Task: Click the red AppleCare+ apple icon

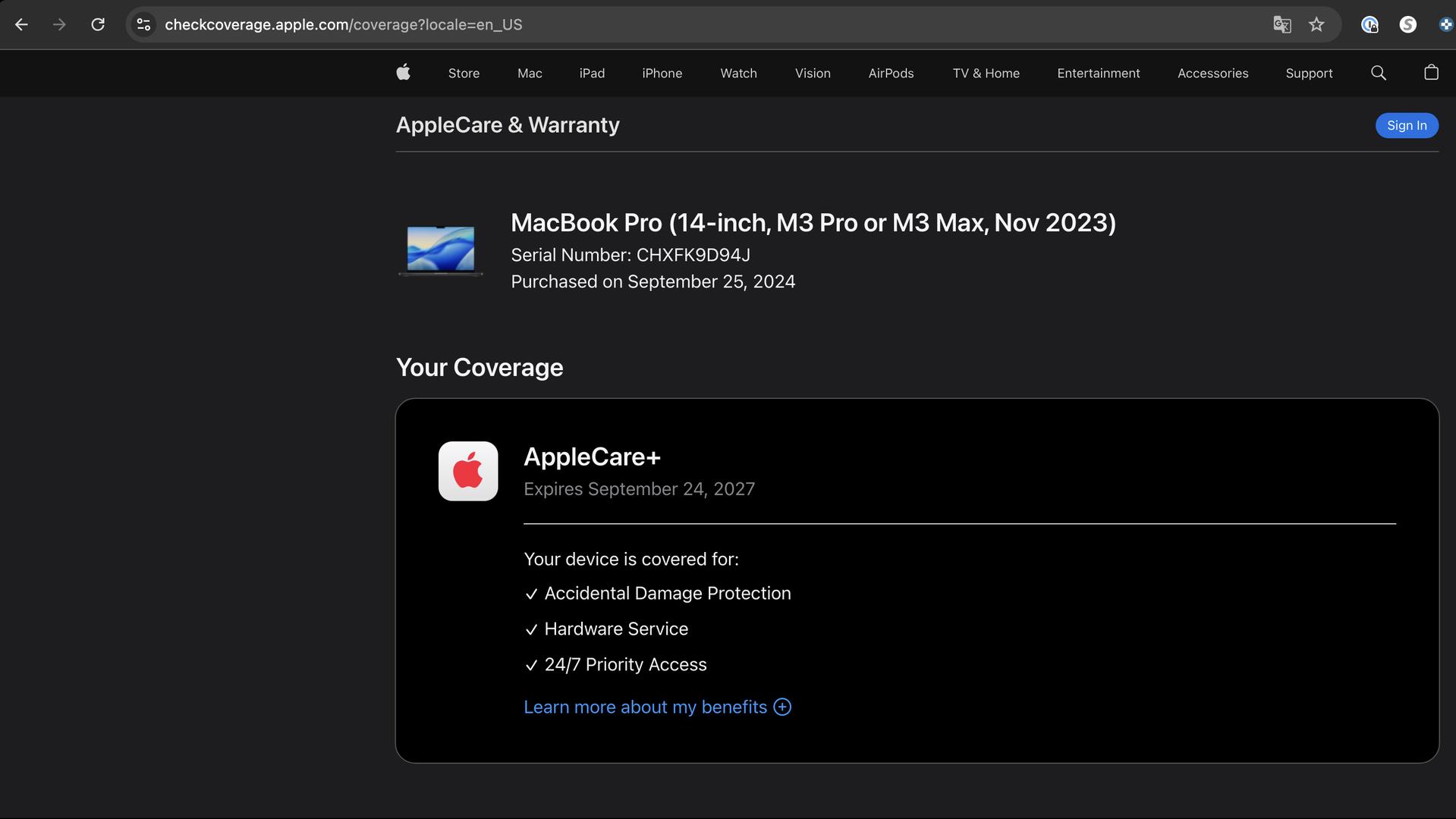Action: [x=468, y=471]
